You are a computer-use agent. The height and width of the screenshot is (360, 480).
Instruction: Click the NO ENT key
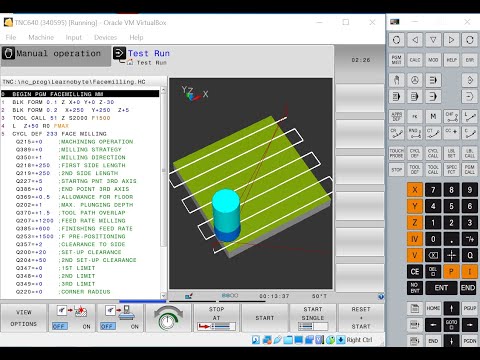[x=415, y=288]
